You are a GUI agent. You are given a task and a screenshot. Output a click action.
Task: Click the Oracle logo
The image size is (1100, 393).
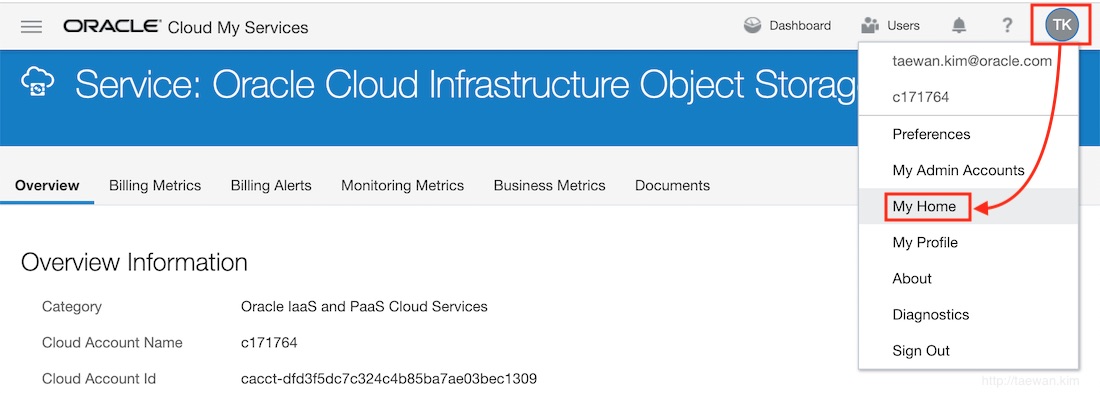pyautogui.click(x=112, y=27)
